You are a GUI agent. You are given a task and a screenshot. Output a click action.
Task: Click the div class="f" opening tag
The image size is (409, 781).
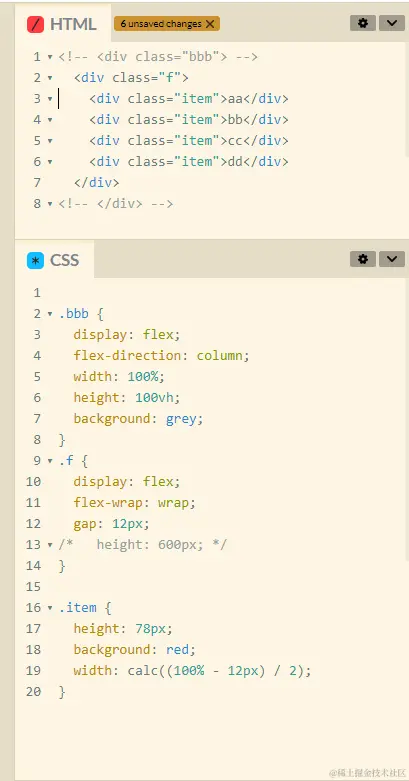click(131, 78)
